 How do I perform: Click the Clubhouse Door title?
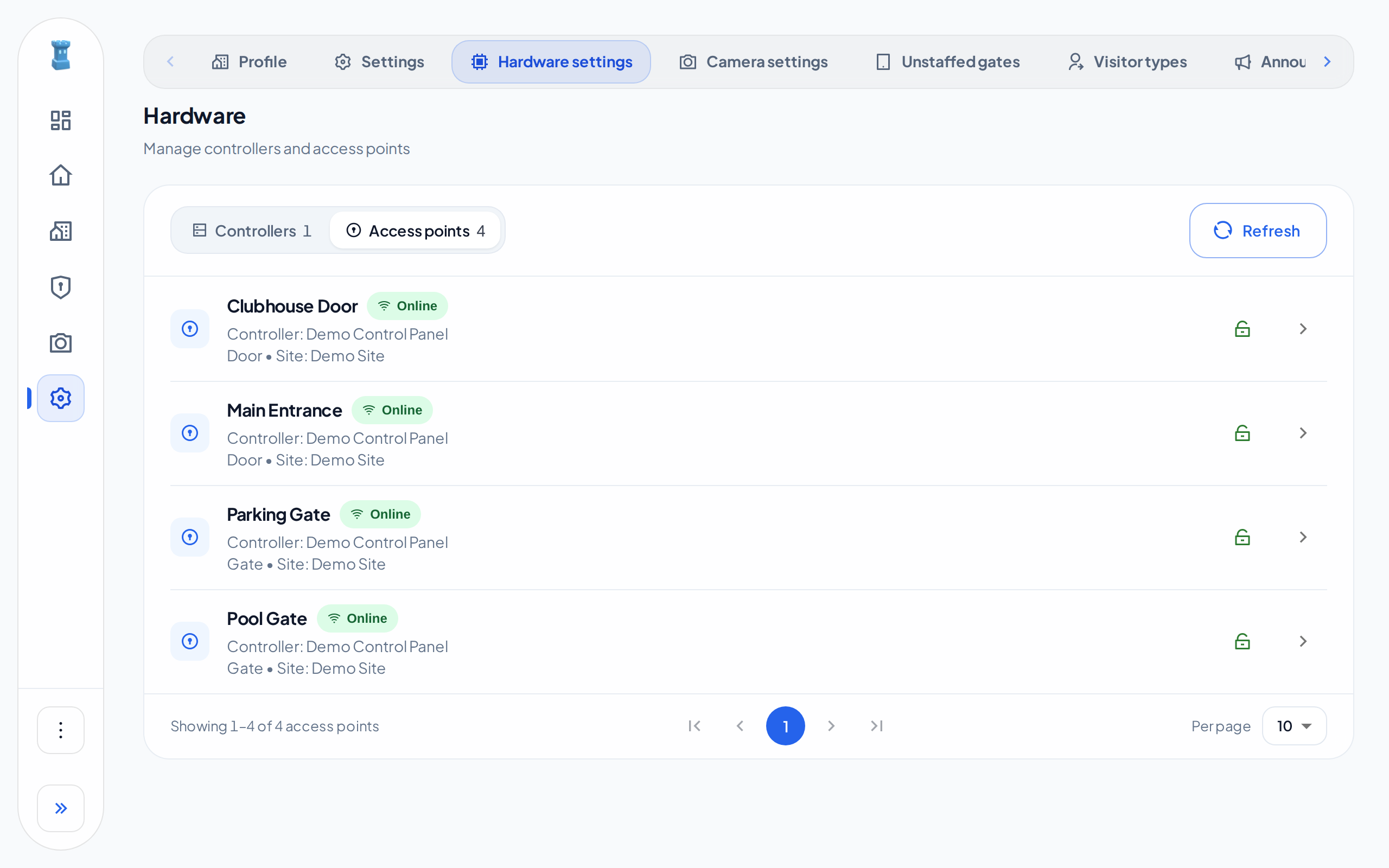point(292,306)
